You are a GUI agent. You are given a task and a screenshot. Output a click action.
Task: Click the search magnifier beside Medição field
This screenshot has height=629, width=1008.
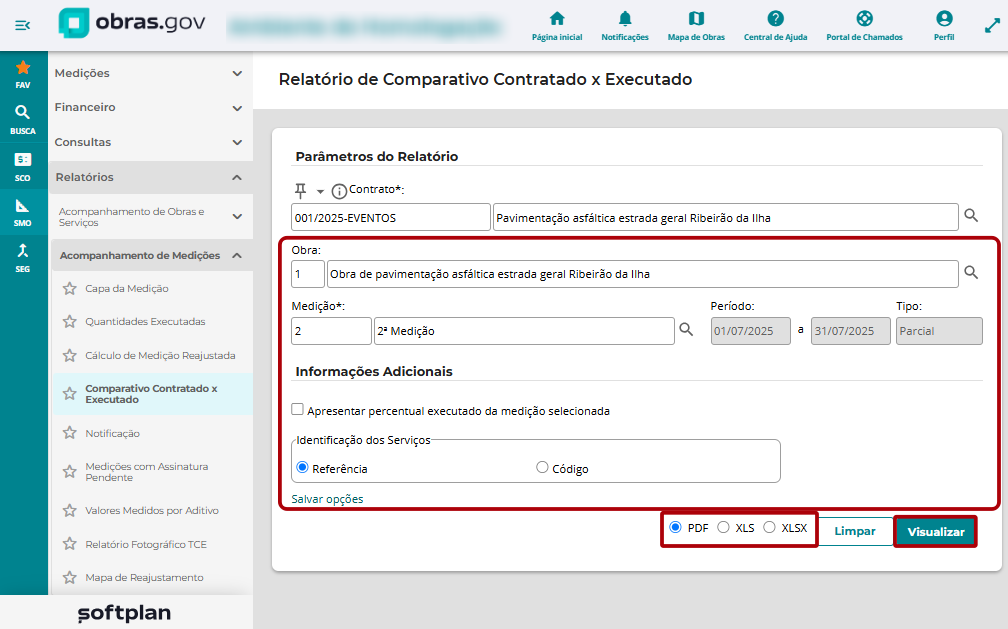687,330
